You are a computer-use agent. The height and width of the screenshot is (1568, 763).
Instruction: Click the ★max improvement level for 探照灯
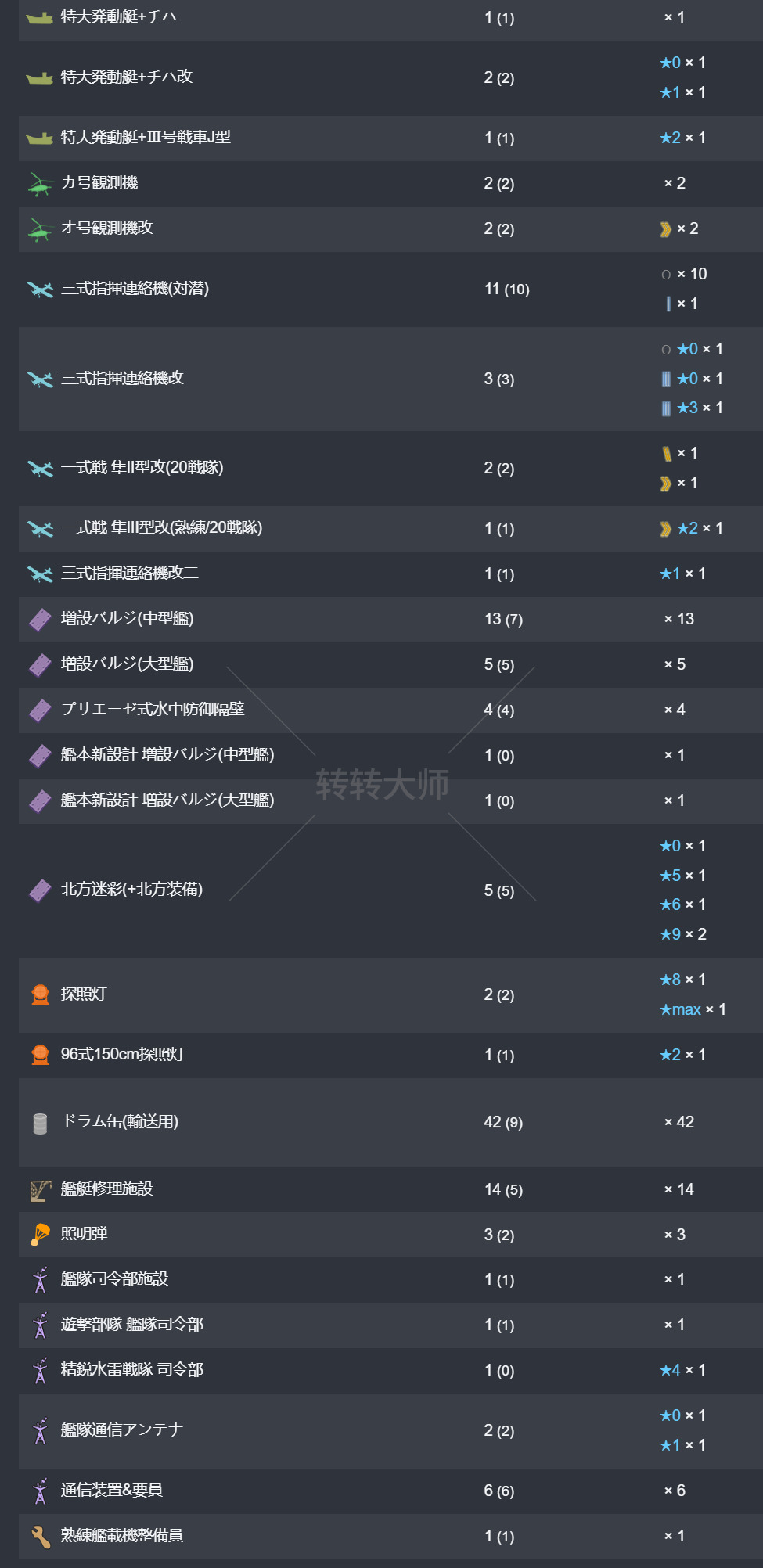[681, 1009]
